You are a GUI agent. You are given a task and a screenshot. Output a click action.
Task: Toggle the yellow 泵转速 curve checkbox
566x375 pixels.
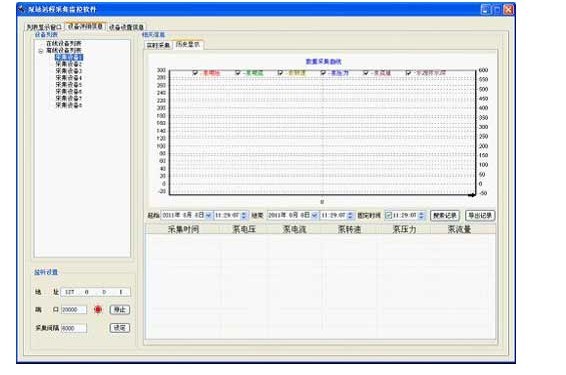280,73
